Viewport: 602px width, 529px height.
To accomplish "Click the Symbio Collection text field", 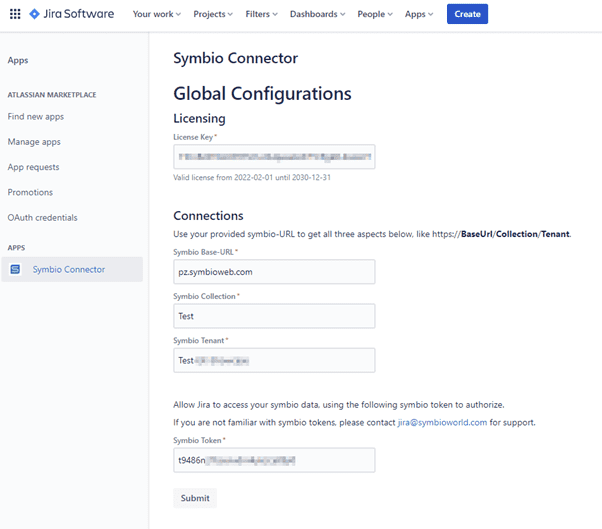I will (274, 316).
